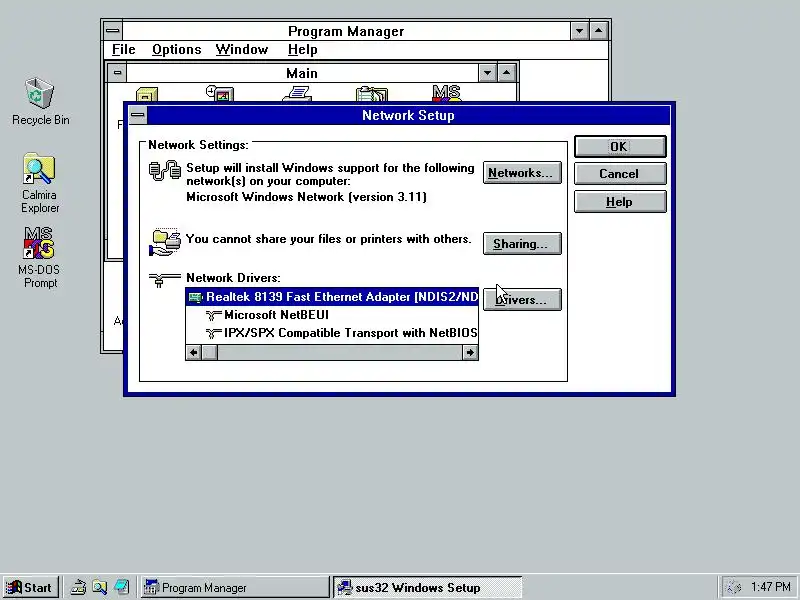Click the Print Manager icon in Main group
Screen dimensions: 800x600
tap(297, 93)
